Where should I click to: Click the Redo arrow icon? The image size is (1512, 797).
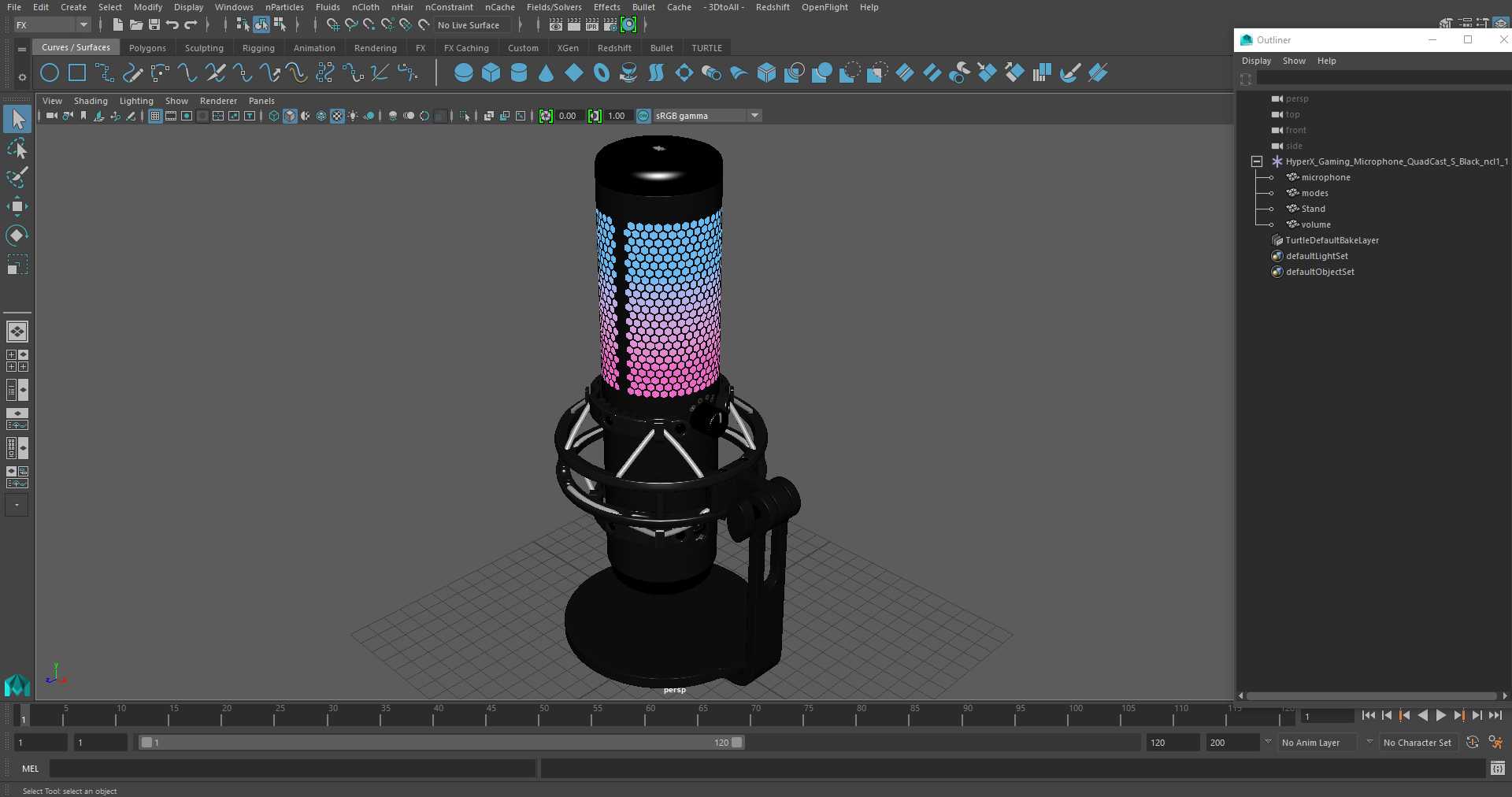tap(190, 25)
